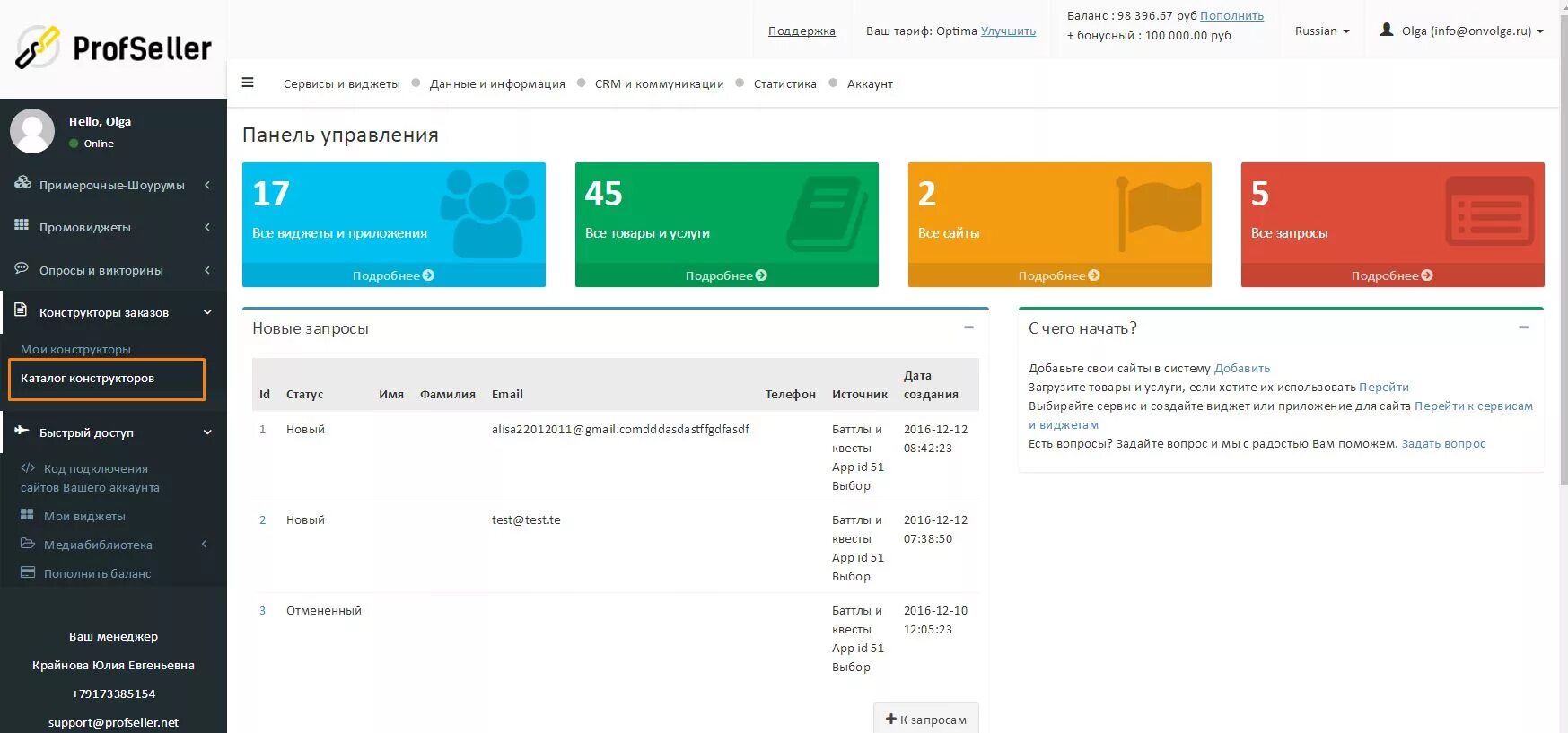1568x733 pixels.
Task: Click Подробнее on Все сайты card
Action: (x=1059, y=275)
